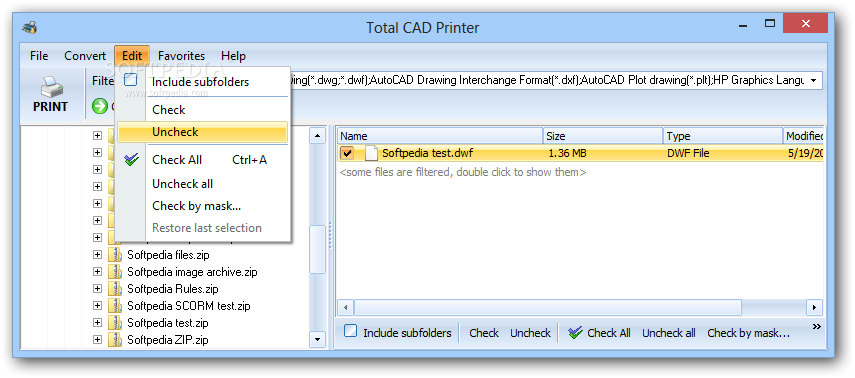Expand Softpedia image archive.zip tree node
Screen dimensions: 855x378
click(x=97, y=272)
